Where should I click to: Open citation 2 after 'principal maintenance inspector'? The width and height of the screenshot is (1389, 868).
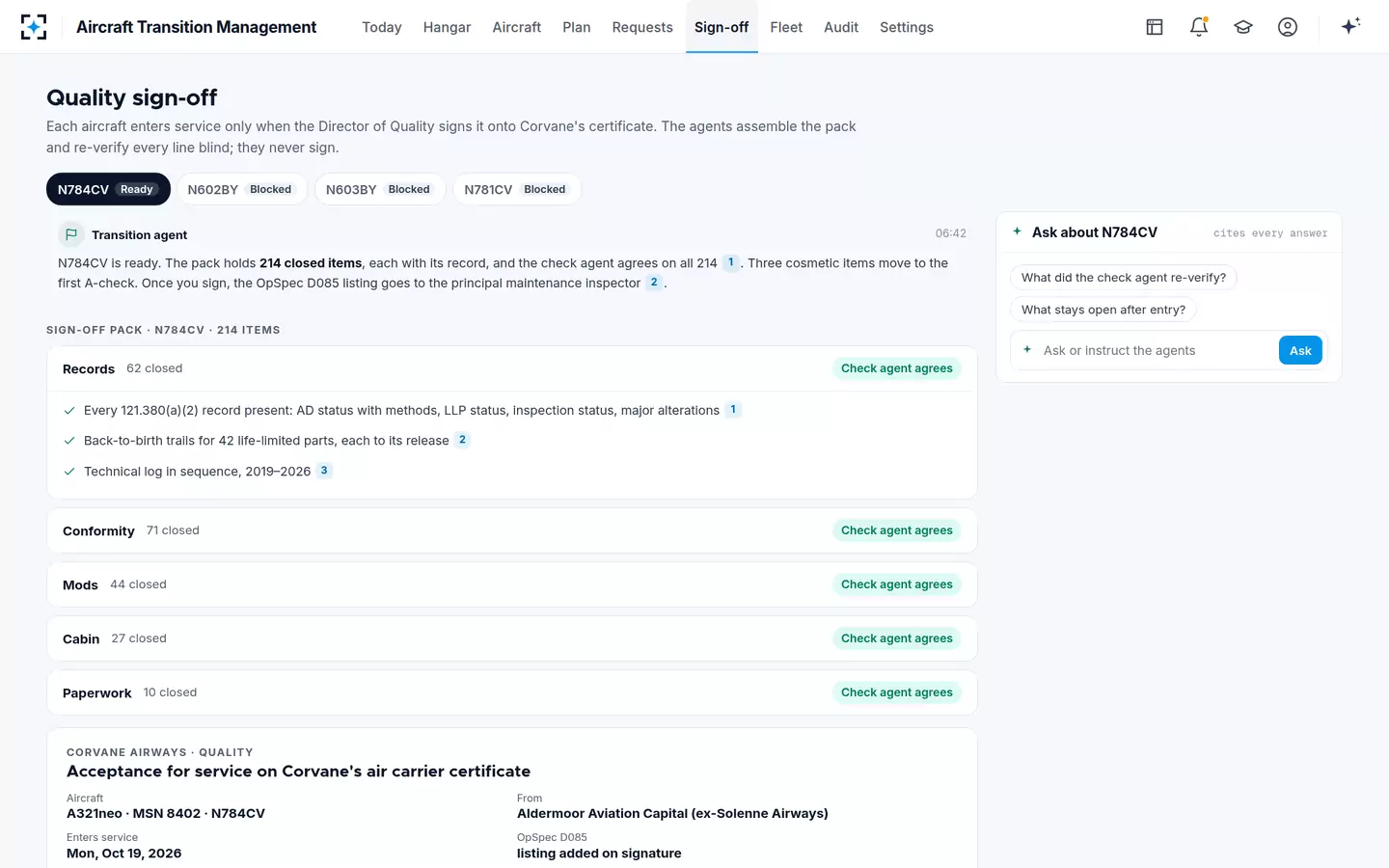[654, 283]
